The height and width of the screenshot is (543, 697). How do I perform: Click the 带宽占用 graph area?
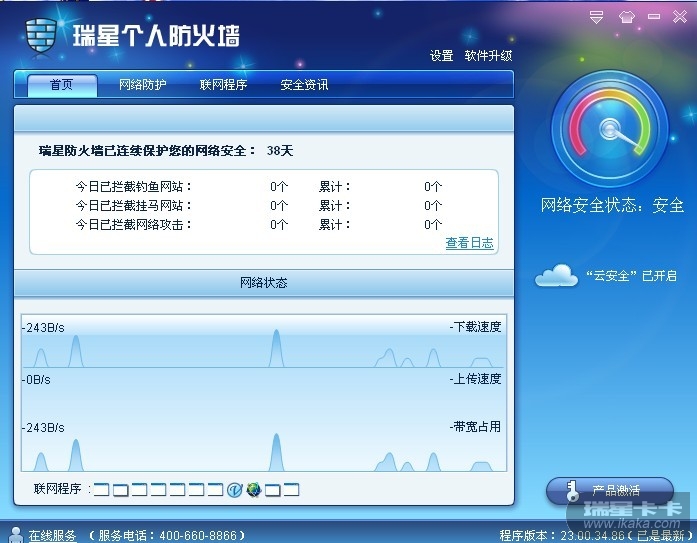tap(264, 445)
